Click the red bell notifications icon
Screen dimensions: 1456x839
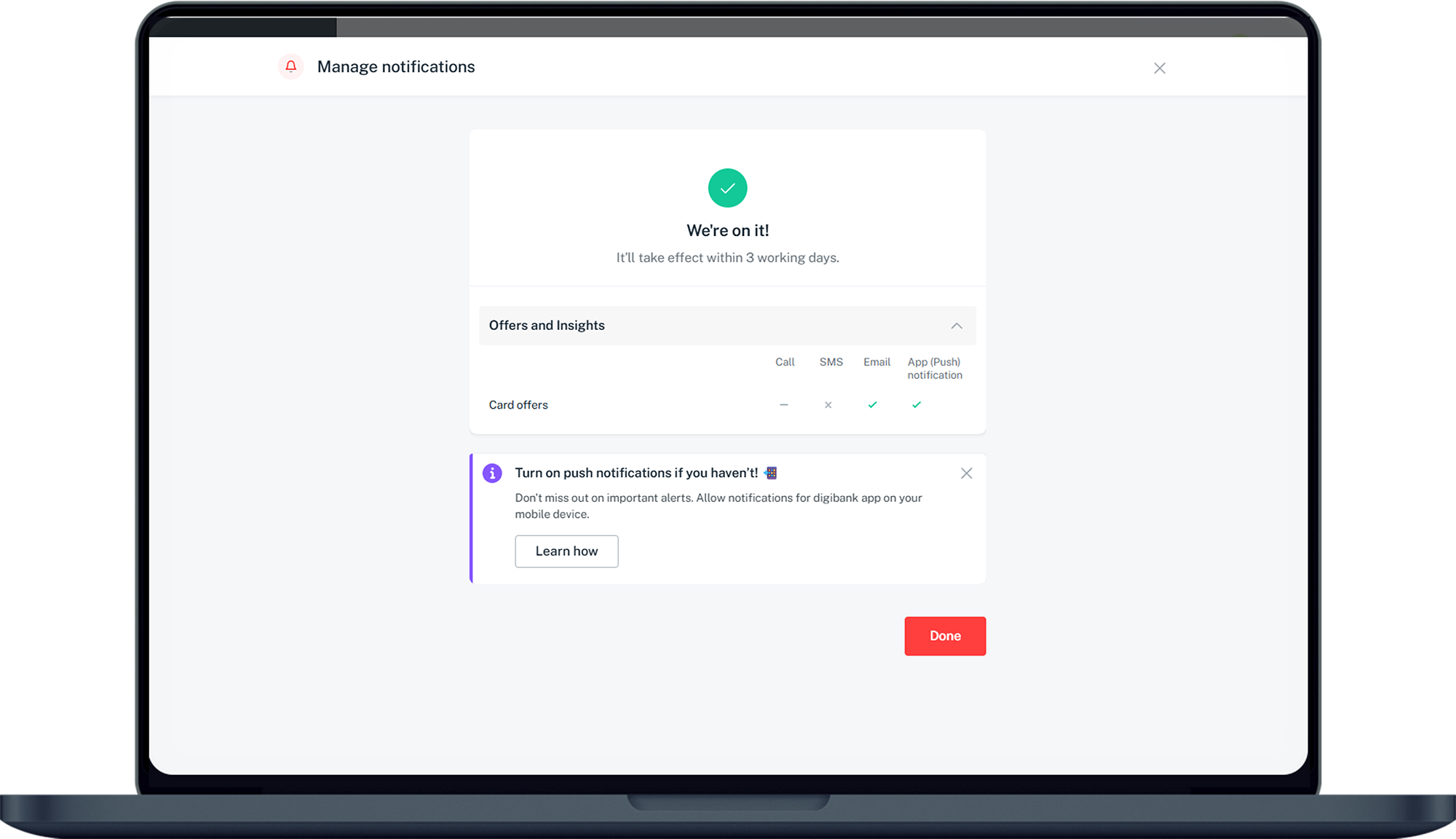[x=290, y=67]
